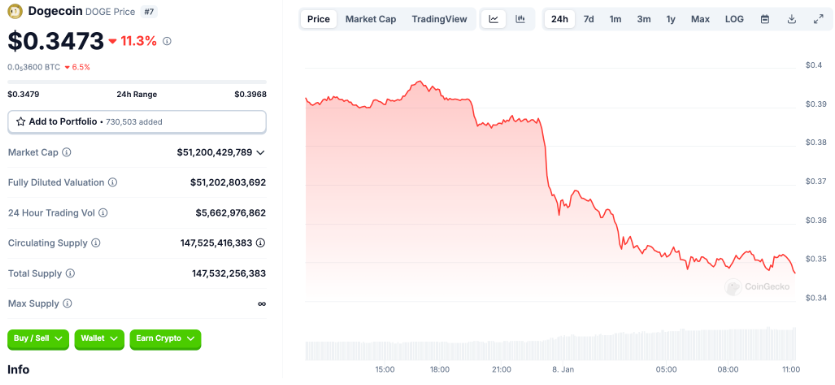Switch to candlestick chart icon
Image resolution: width=835 pixels, height=385 pixels.
tap(520, 19)
